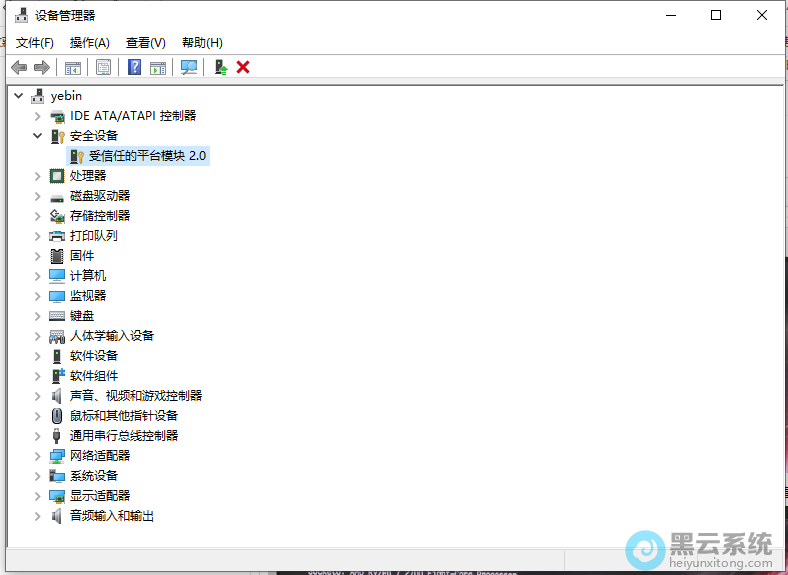The image size is (788, 575).
Task: Select the 受信任的平台模块 2.0 device
Action: [x=147, y=156]
